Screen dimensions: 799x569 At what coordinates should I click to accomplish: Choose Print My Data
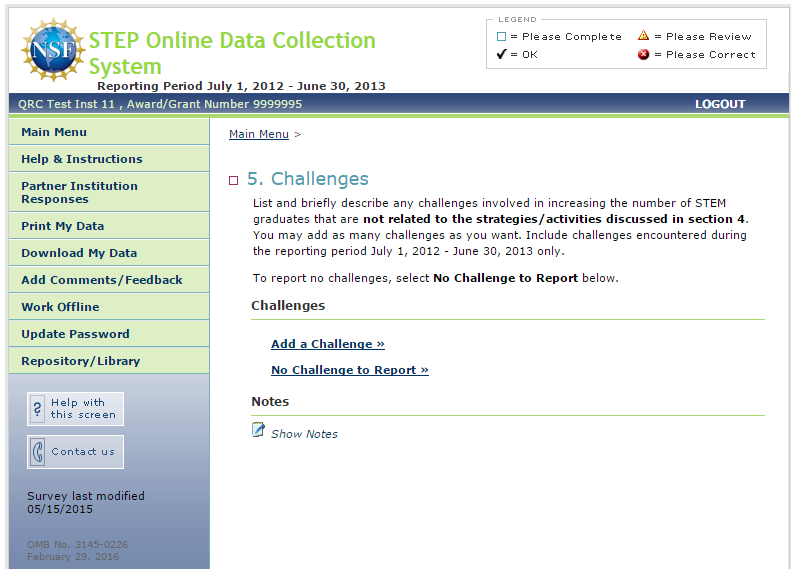point(62,226)
